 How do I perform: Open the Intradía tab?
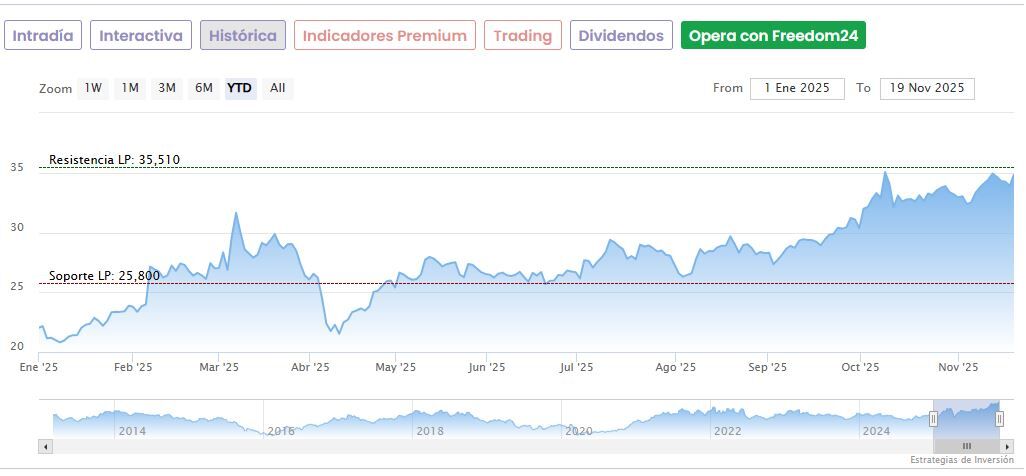click(43, 36)
